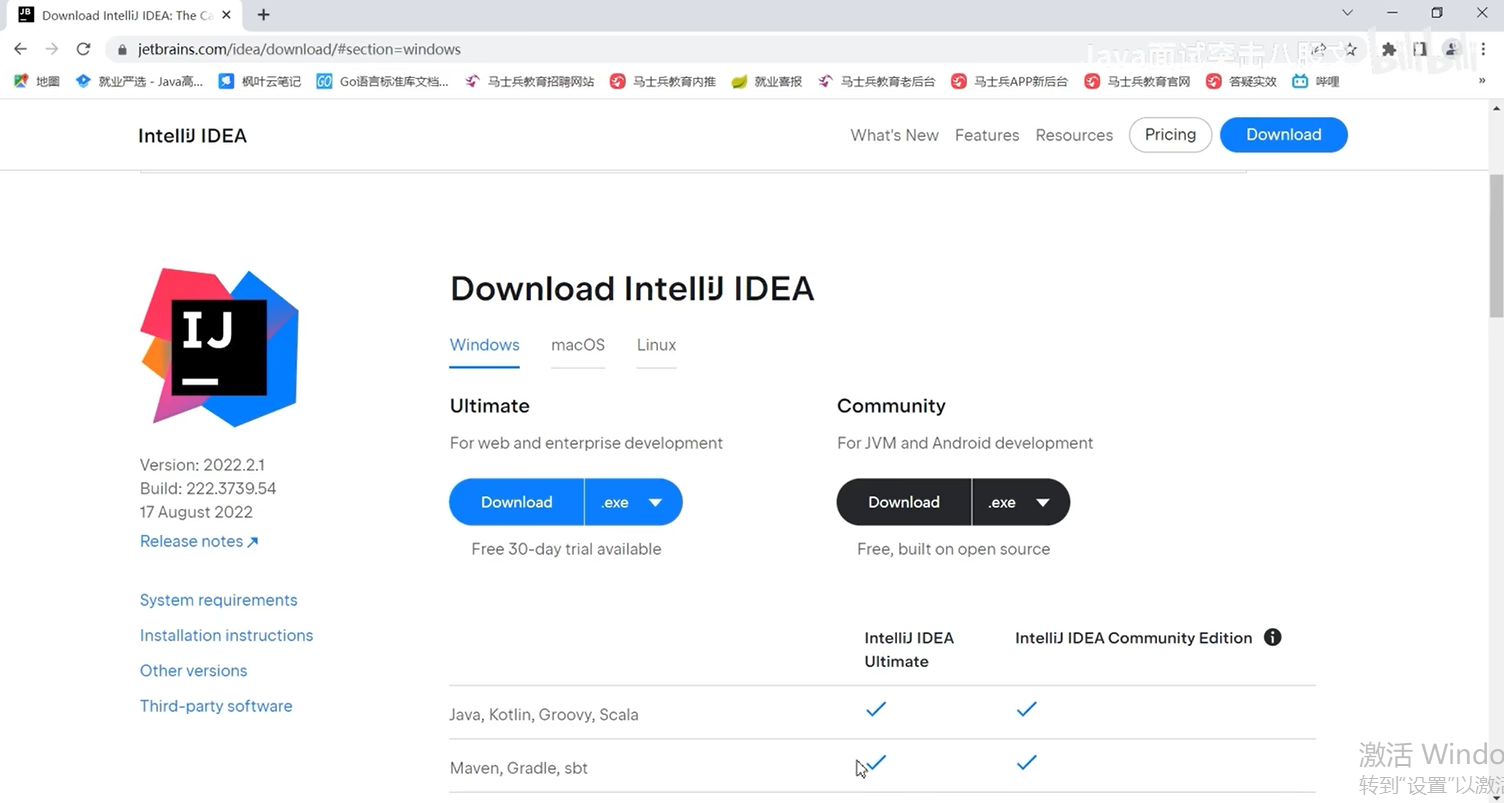Switch to the Linux tab
The image size is (1504, 803).
pyautogui.click(x=656, y=345)
